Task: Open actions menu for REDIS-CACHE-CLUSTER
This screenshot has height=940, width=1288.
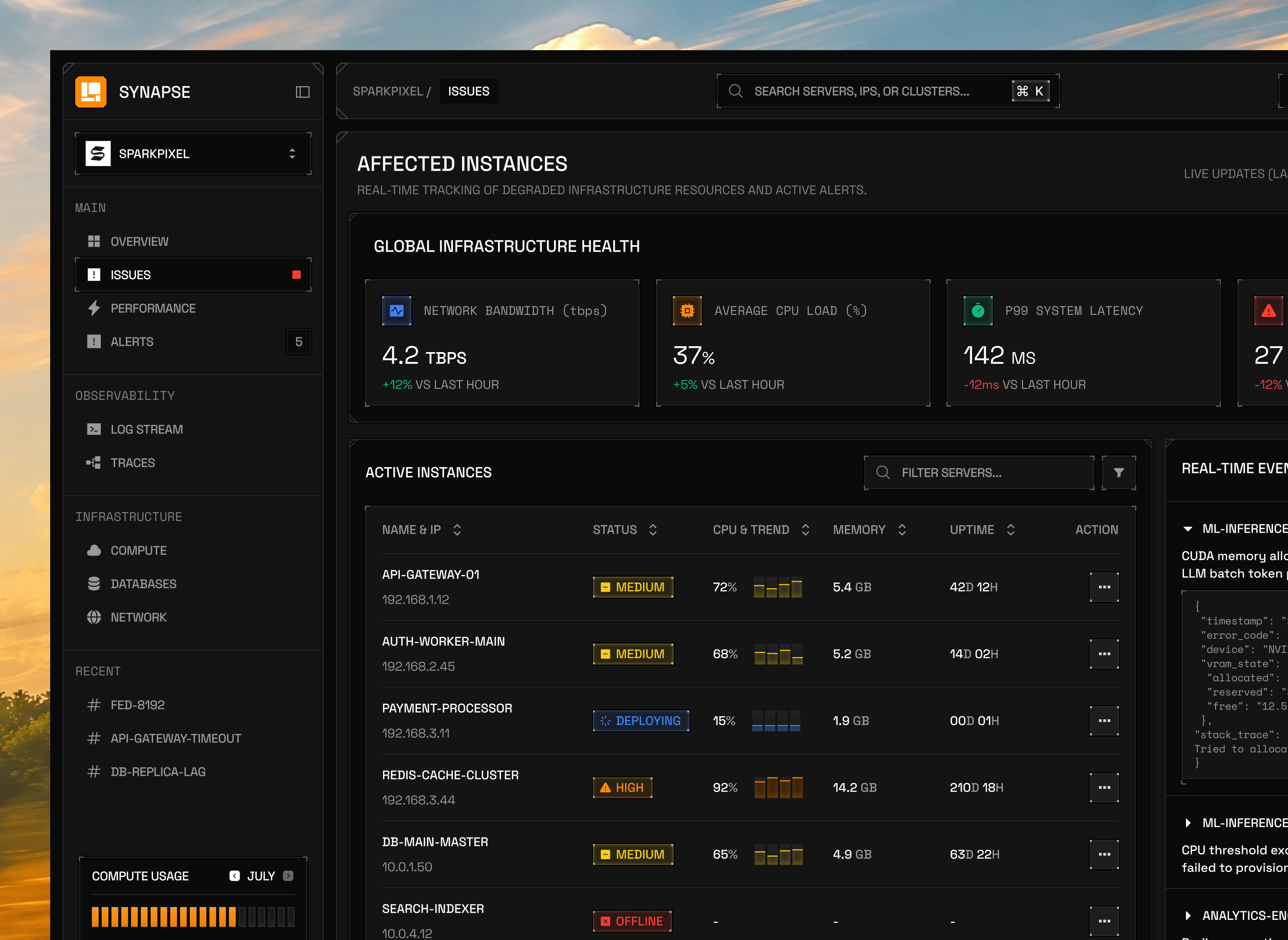Action: pyautogui.click(x=1104, y=787)
